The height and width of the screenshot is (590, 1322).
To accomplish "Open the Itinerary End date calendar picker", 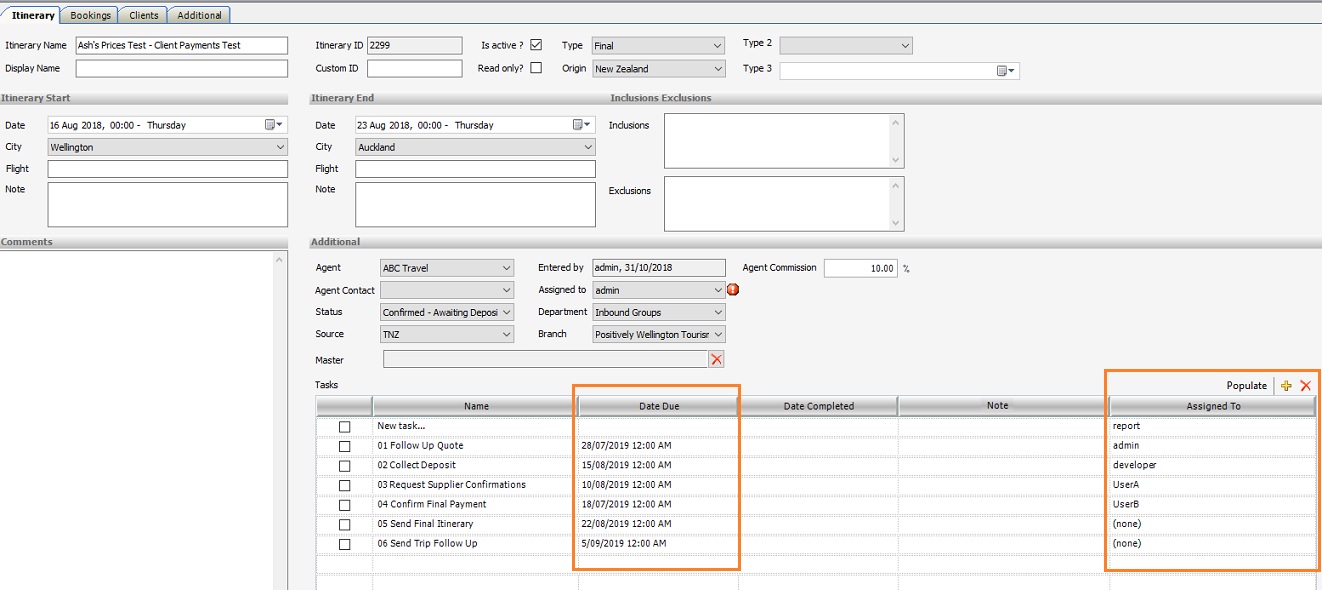I will [x=582, y=125].
